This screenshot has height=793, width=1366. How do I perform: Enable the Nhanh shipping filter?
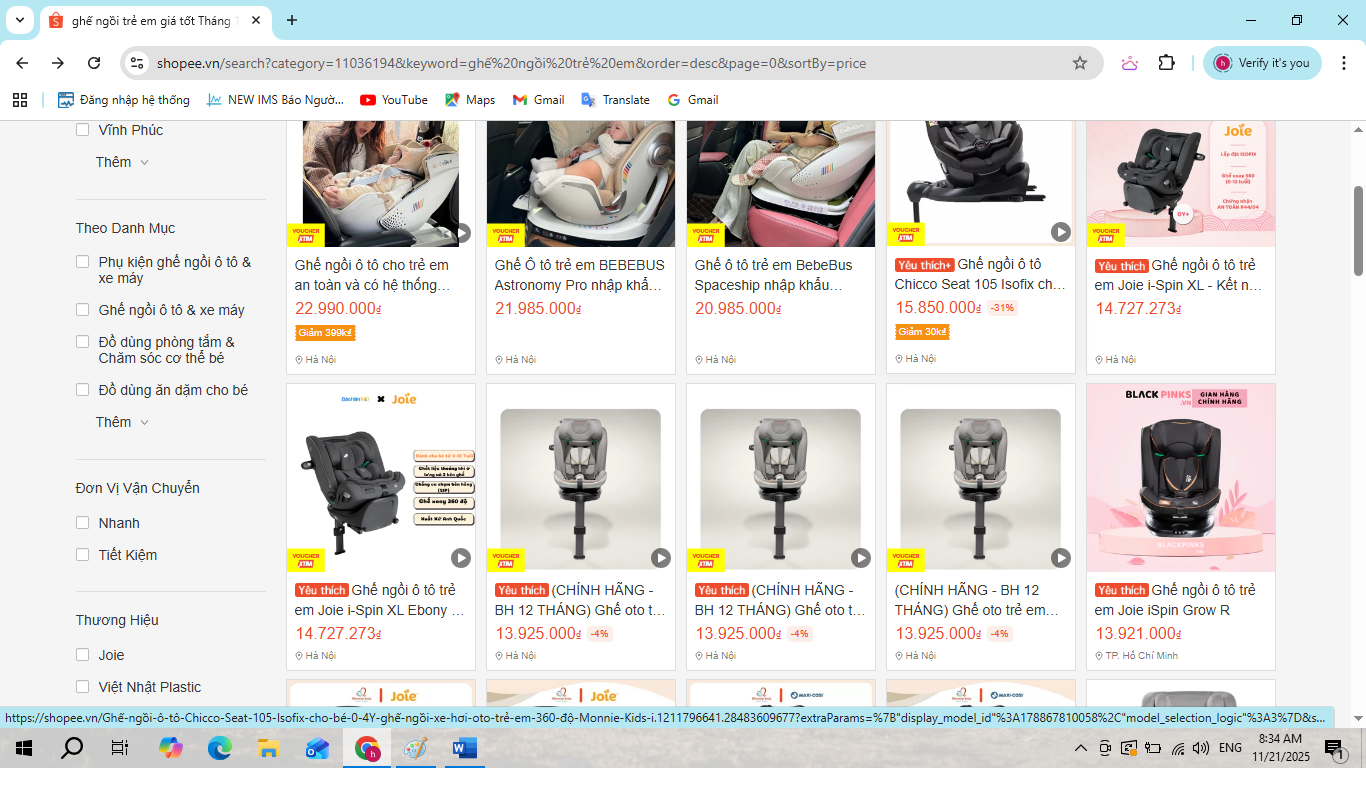pyautogui.click(x=83, y=523)
